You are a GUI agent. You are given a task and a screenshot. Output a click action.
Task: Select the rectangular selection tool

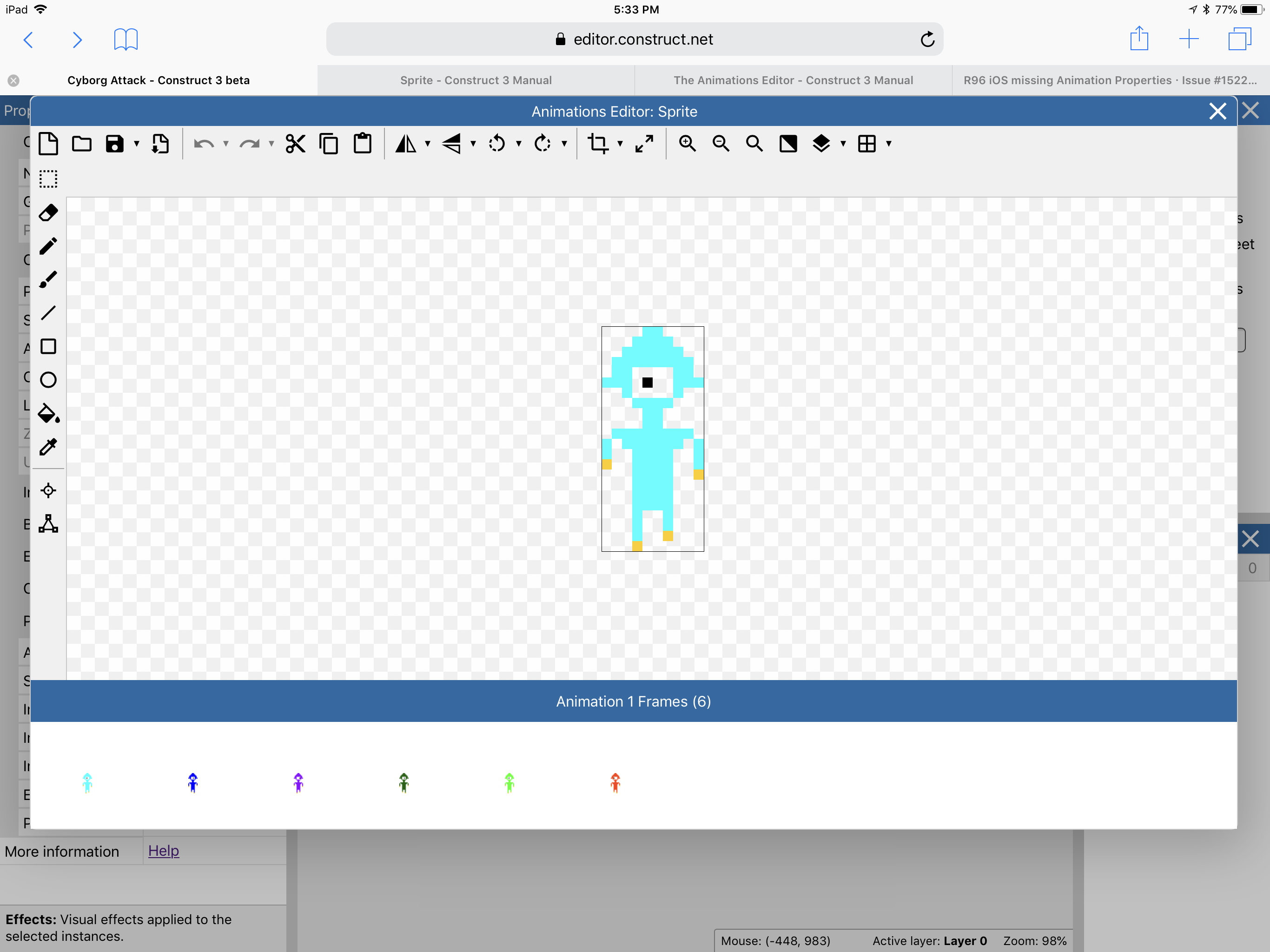coord(48,178)
